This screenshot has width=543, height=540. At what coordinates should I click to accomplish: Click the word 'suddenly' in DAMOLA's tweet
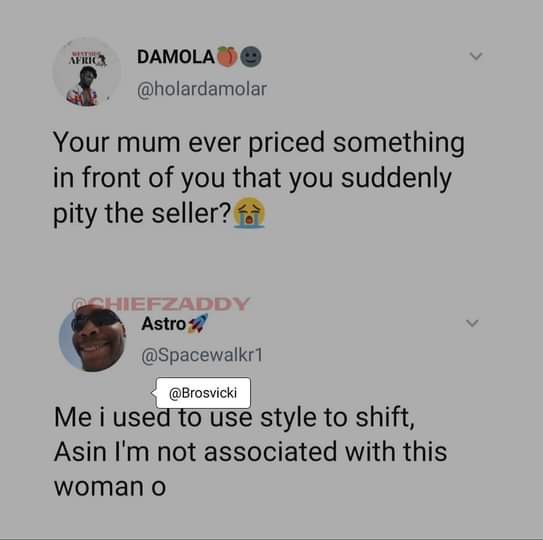396,178
